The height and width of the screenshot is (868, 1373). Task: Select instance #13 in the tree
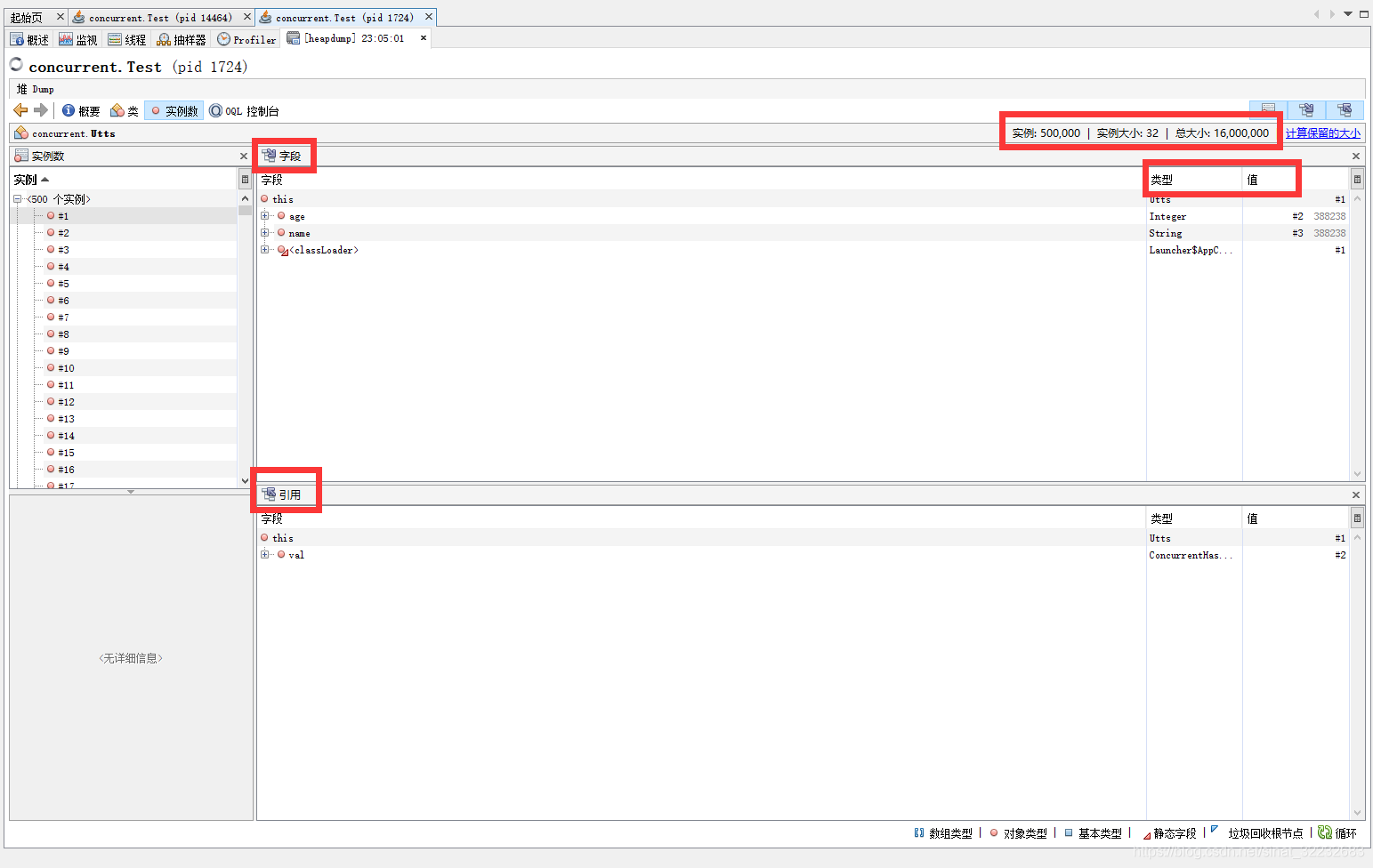66,419
